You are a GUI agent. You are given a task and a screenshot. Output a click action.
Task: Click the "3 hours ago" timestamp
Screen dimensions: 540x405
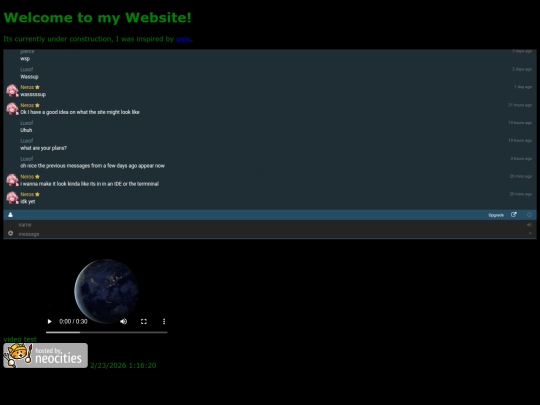(521, 158)
